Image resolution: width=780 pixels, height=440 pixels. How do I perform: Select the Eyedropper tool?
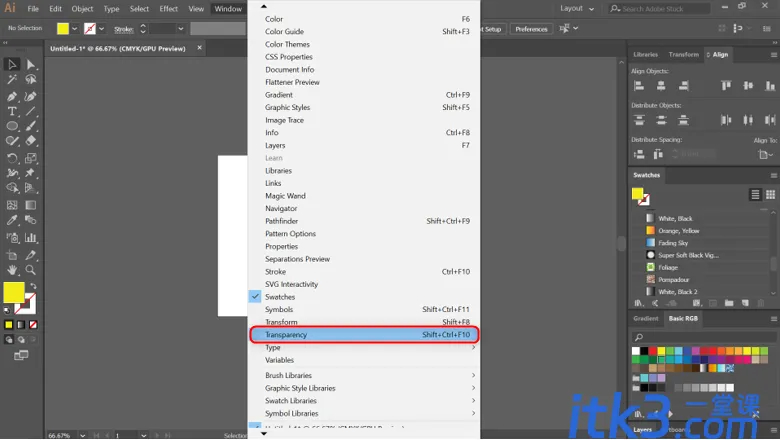[12, 220]
